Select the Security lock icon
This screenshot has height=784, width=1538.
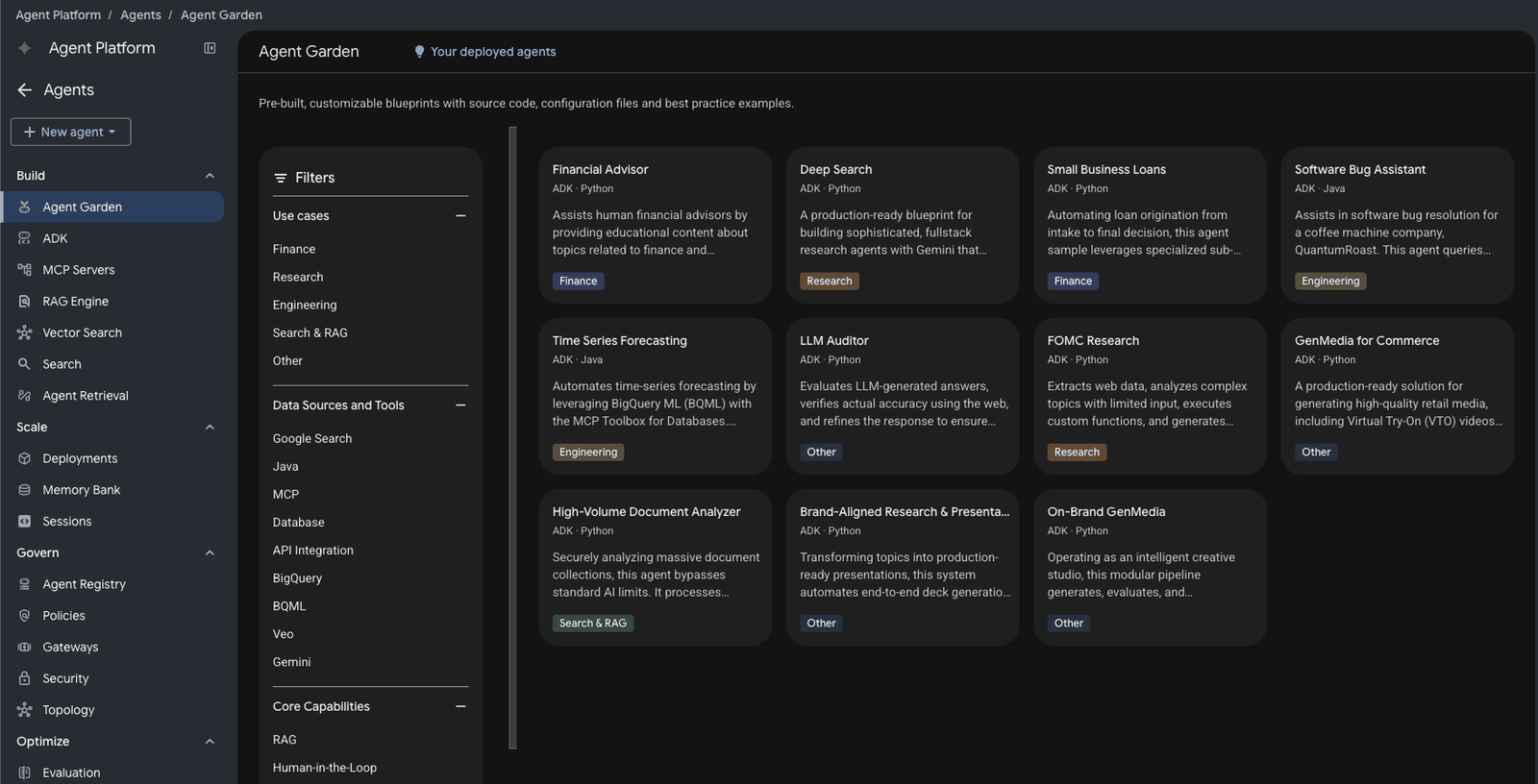pos(25,678)
